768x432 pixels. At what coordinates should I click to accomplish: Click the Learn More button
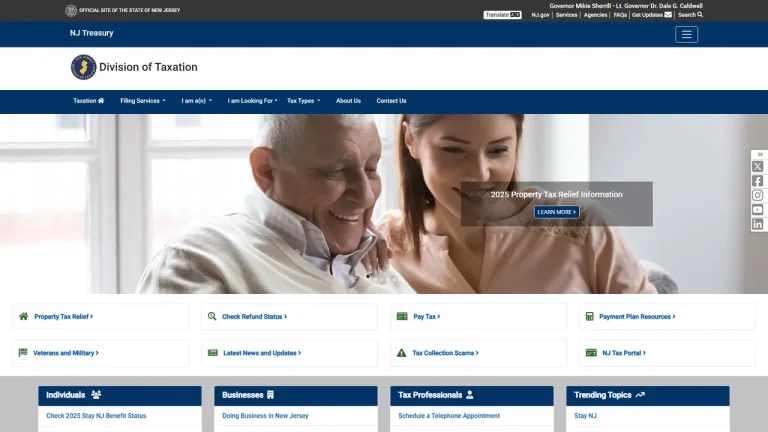[x=556, y=212]
